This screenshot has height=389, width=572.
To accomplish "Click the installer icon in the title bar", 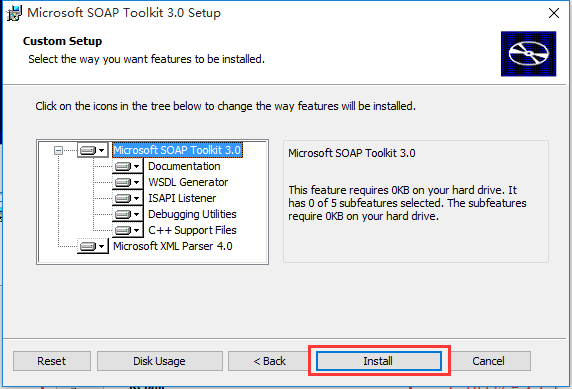I will 15,13.
